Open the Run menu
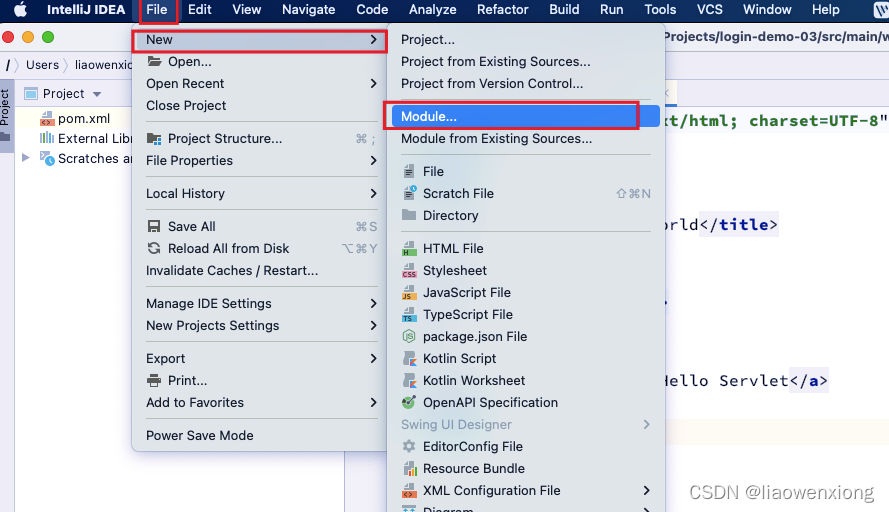Viewport: 889px width, 512px height. pyautogui.click(x=611, y=10)
